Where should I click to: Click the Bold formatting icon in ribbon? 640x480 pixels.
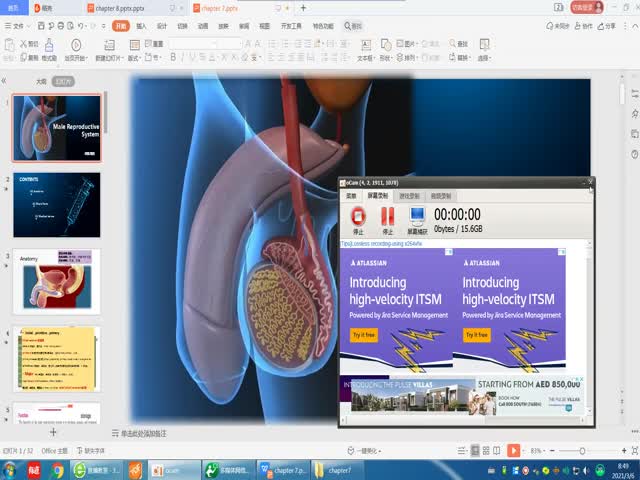[173, 58]
